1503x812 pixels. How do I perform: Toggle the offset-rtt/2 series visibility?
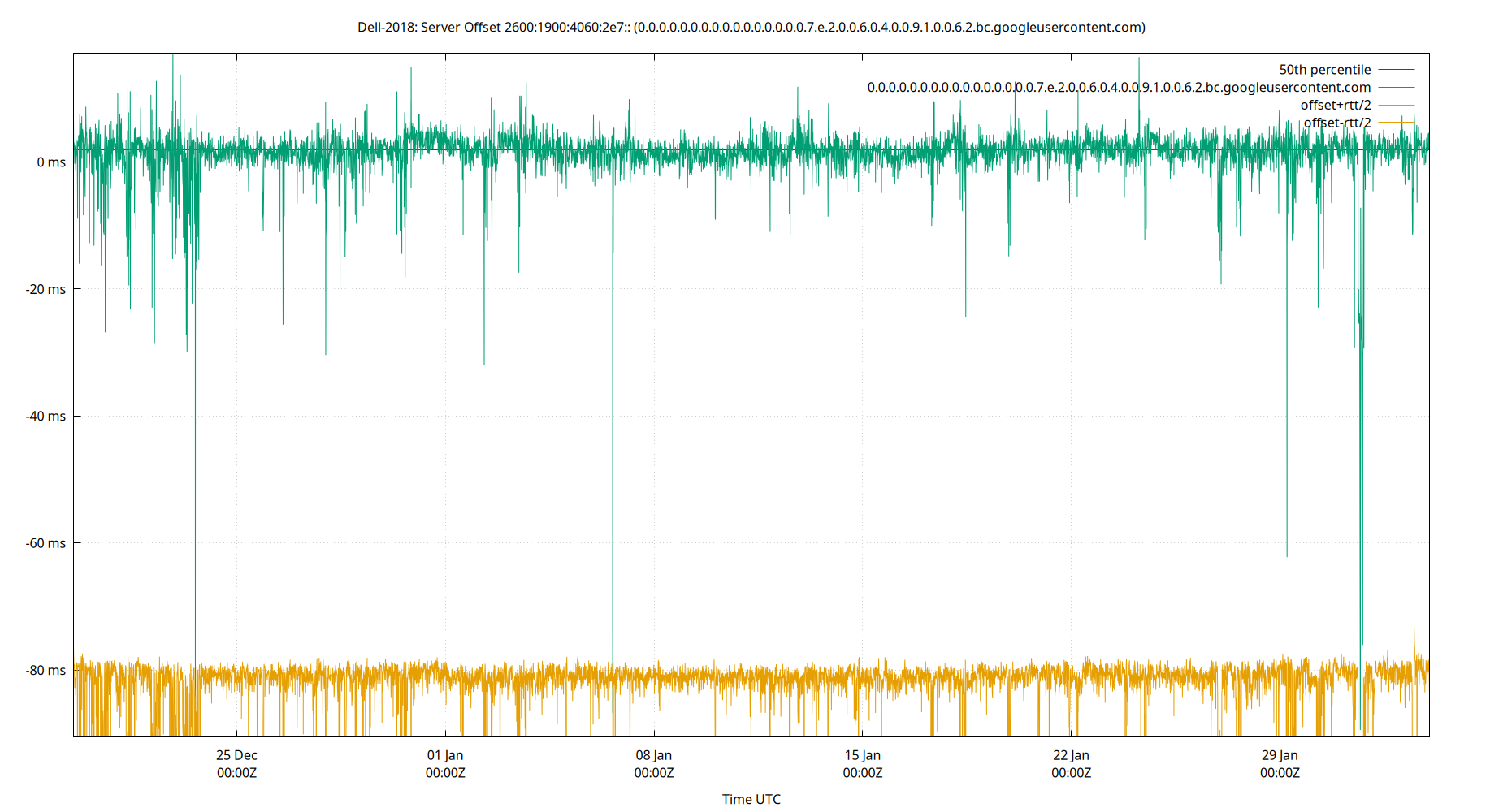click(1337, 122)
